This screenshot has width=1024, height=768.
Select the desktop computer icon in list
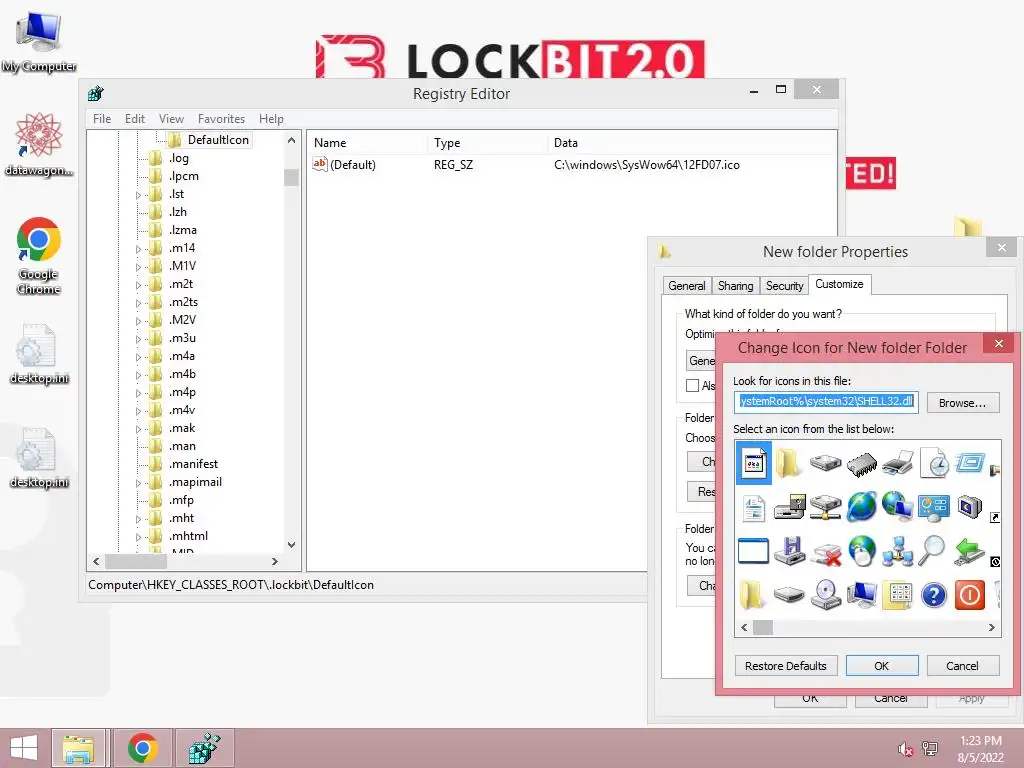(x=861, y=595)
